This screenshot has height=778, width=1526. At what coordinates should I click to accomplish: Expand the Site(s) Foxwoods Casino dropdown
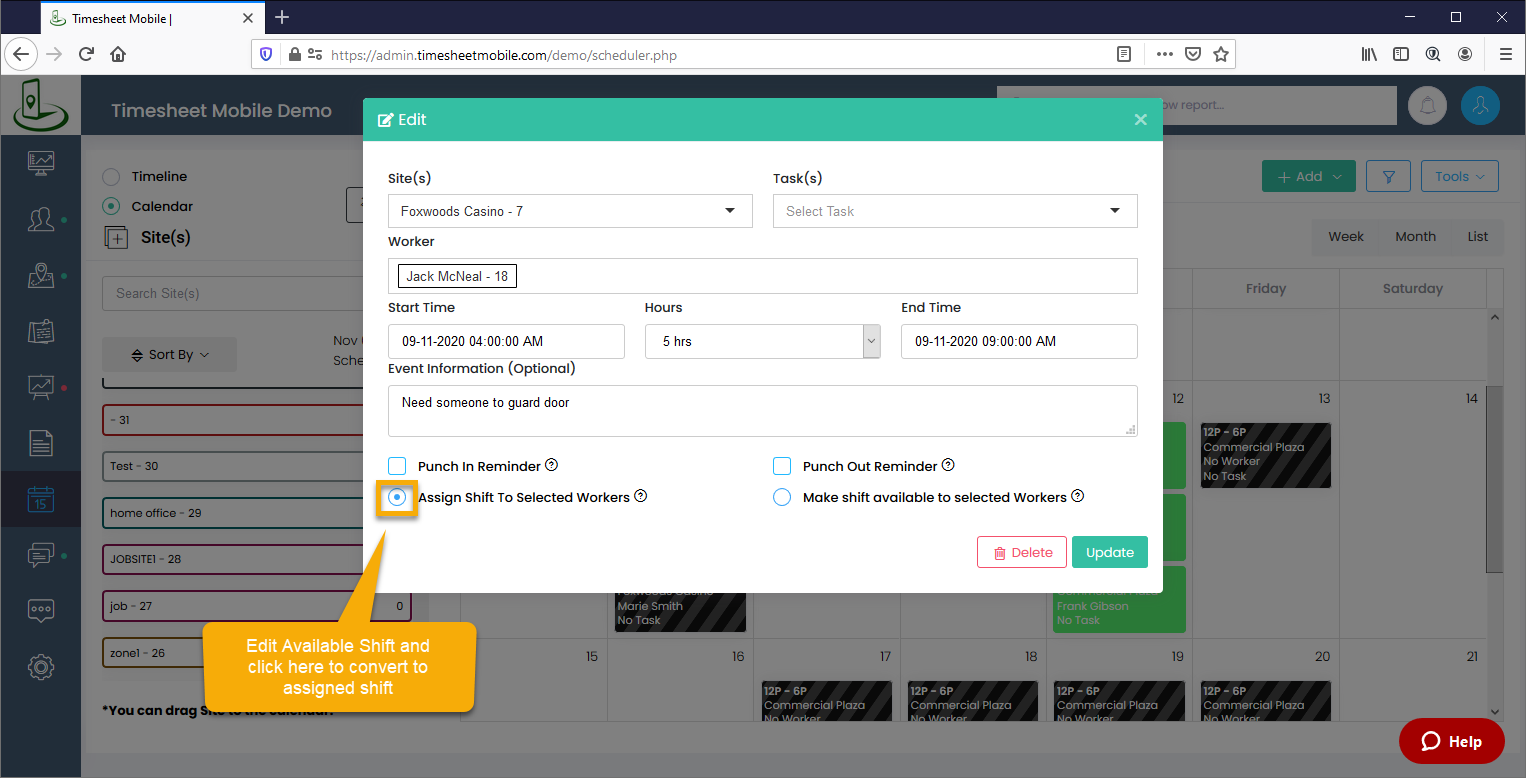click(570, 211)
